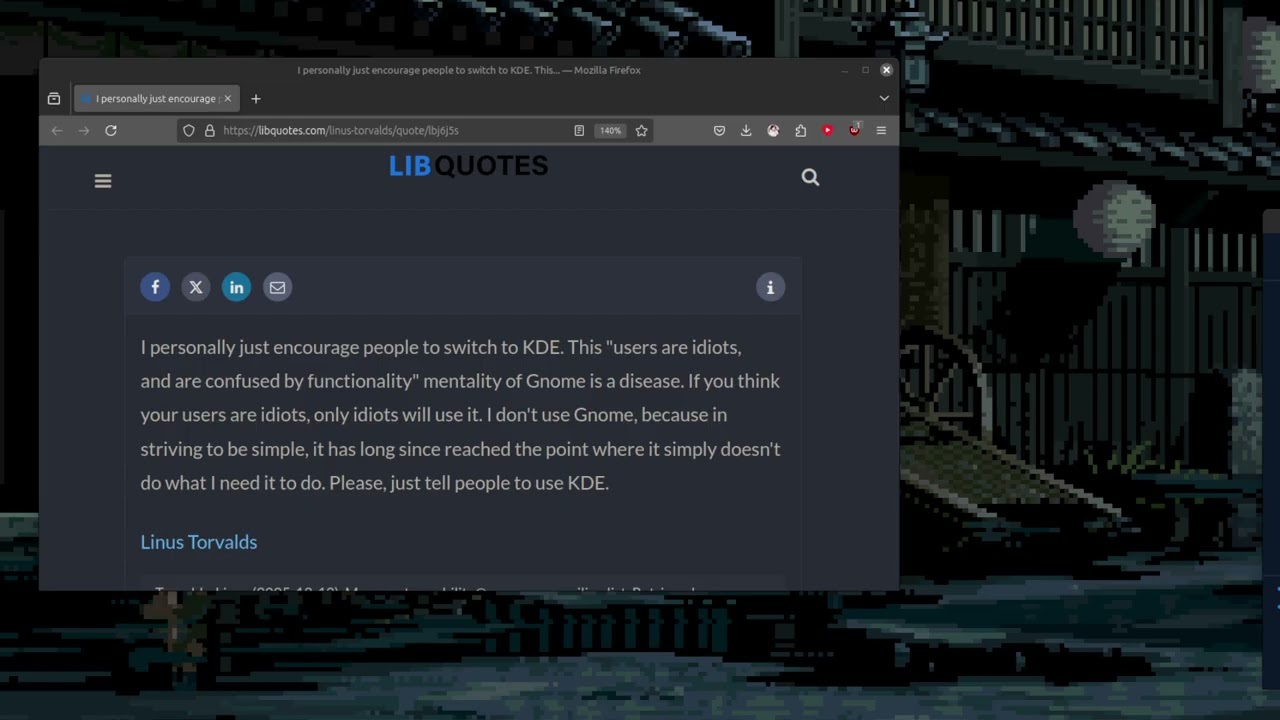Open the LibQuotes hamburger menu
Viewport: 1280px width, 720px height.
tap(103, 181)
